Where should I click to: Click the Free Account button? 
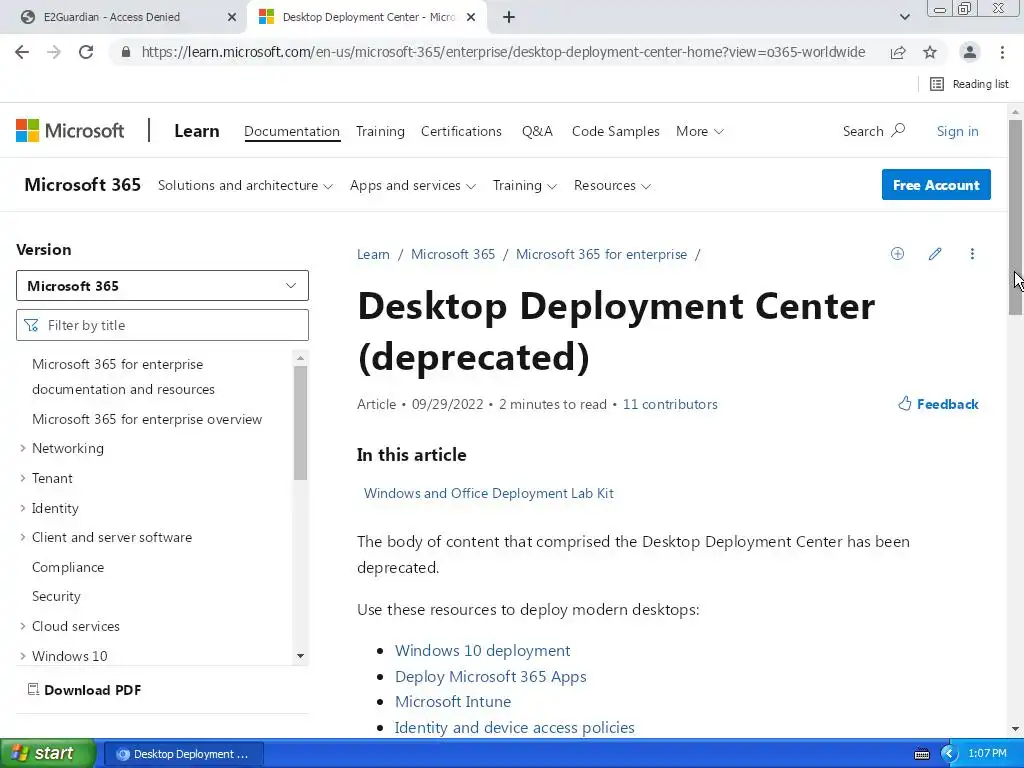coord(936,185)
